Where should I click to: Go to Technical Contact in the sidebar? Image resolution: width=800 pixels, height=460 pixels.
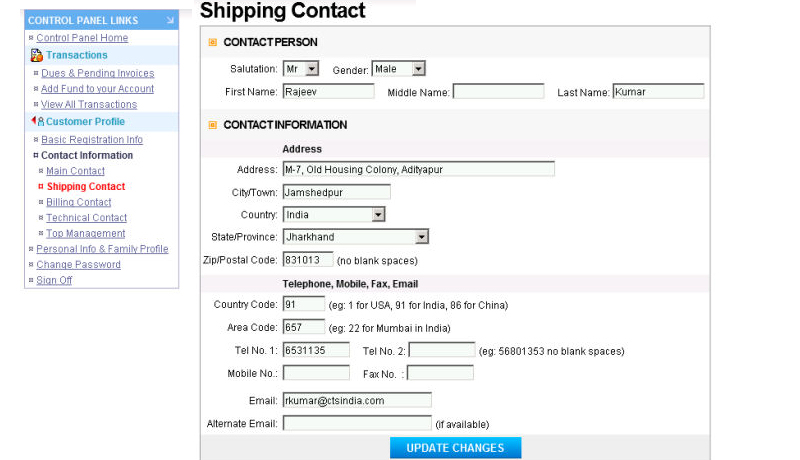pyautogui.click(x=86, y=218)
